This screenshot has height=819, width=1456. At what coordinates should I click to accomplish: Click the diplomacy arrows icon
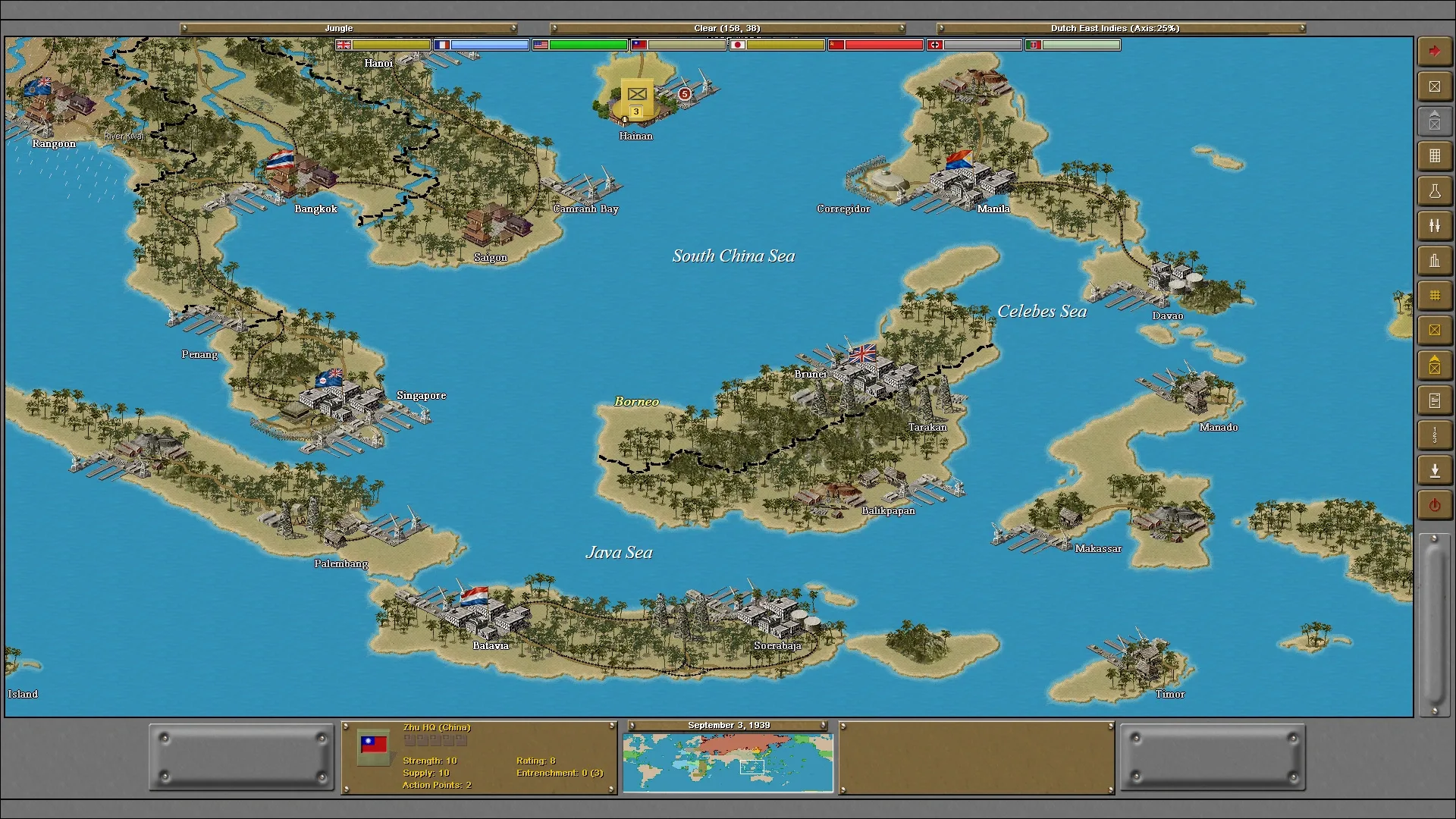[x=1434, y=226]
